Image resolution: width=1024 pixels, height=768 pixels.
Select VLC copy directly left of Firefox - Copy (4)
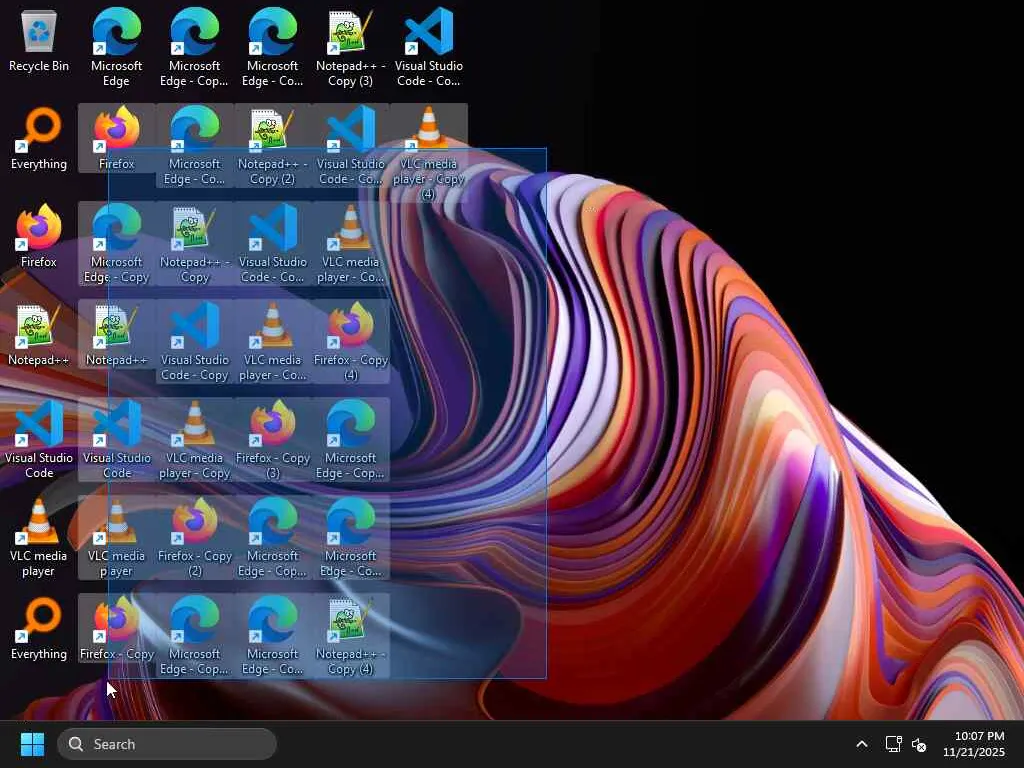pyautogui.click(x=272, y=341)
